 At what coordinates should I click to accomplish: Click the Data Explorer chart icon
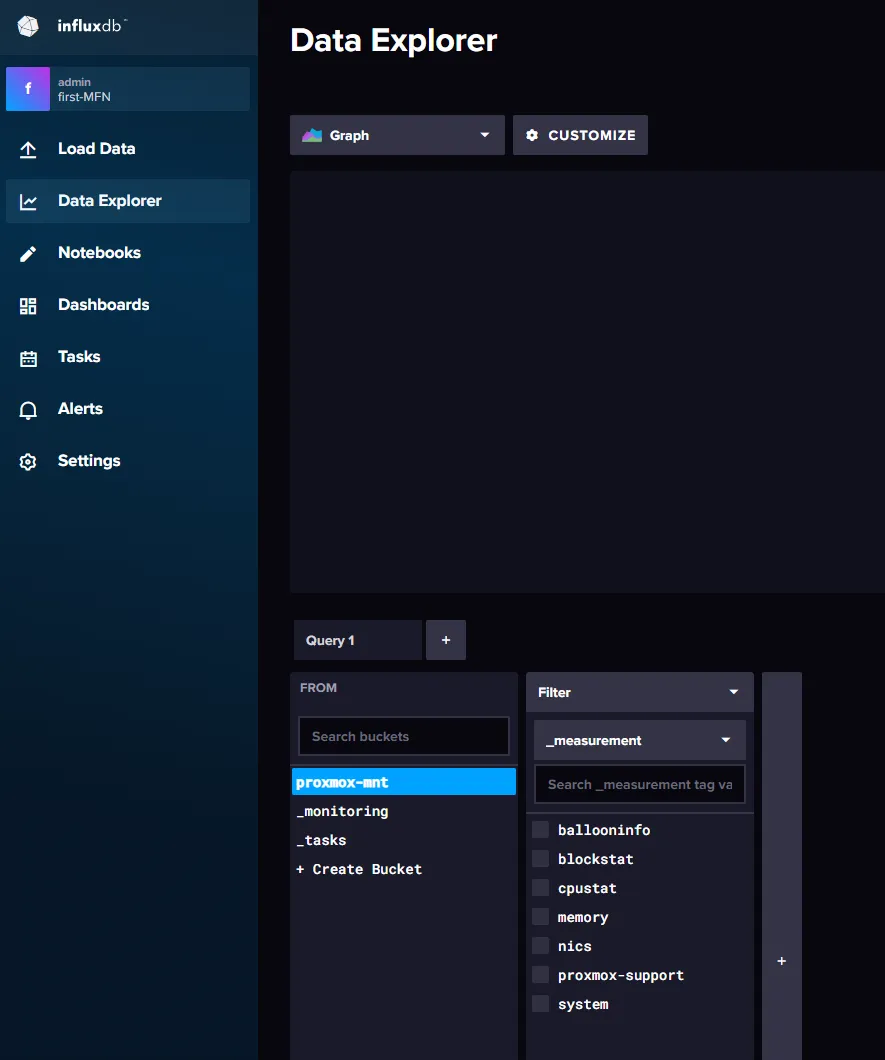coord(28,201)
